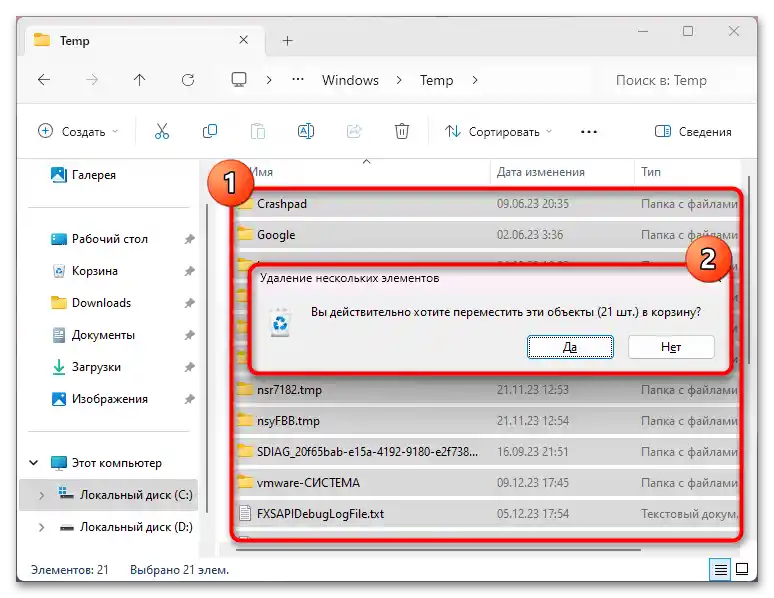Click the pin icon next to Загрузки
This screenshot has width=774, height=598.
coord(190,367)
